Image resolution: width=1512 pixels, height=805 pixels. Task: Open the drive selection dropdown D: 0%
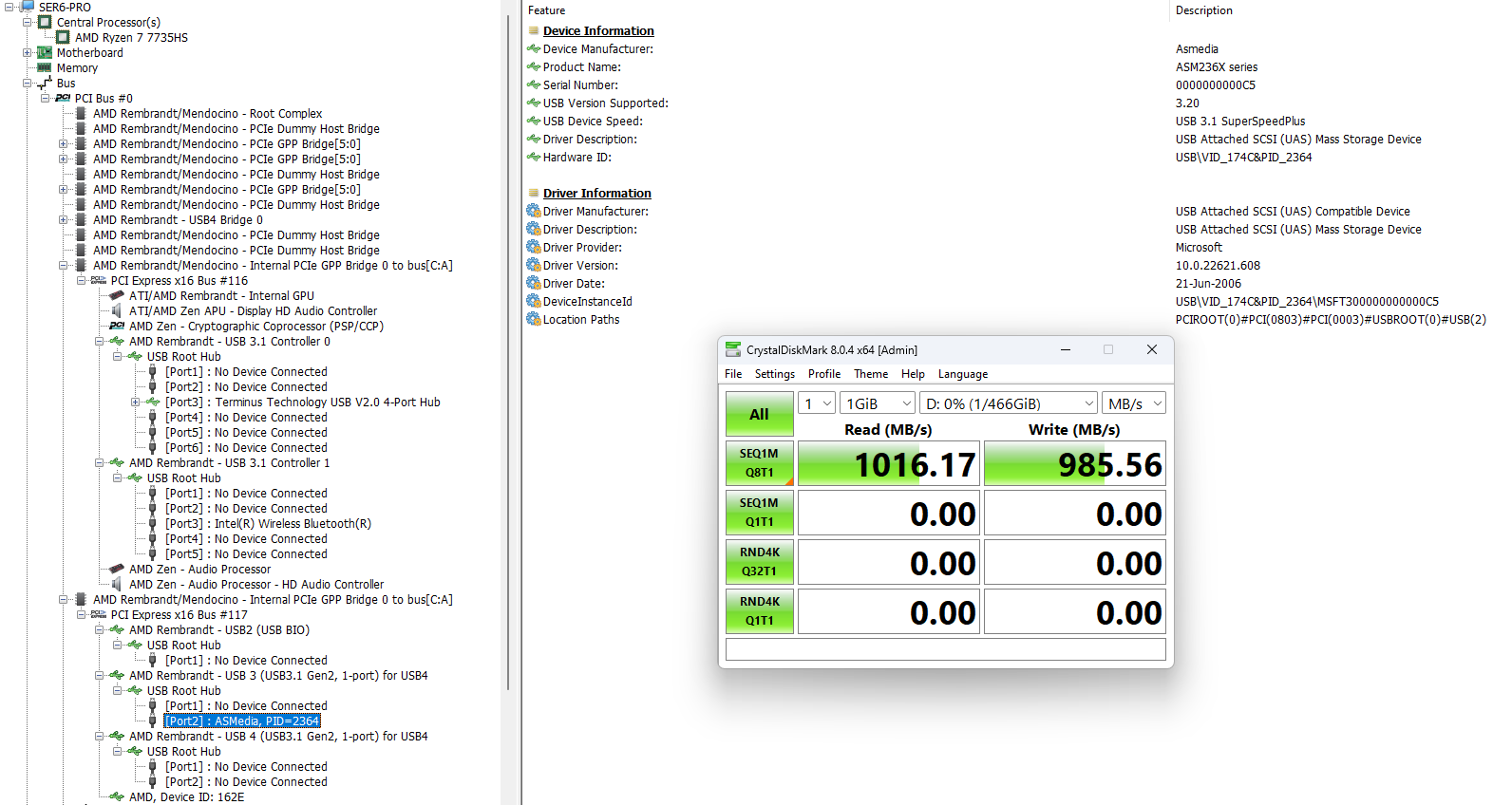(1009, 403)
